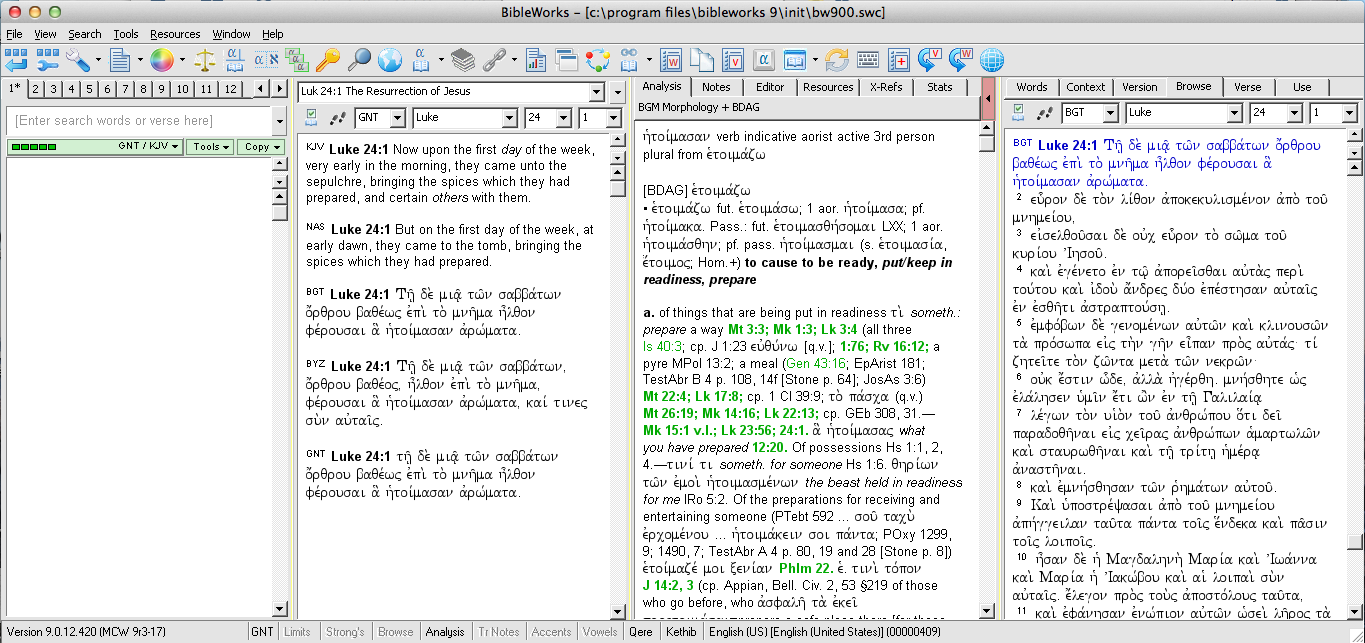1365x643 pixels.
Task: Click the pink panel collapse arrow strip
Action: pyautogui.click(x=989, y=99)
